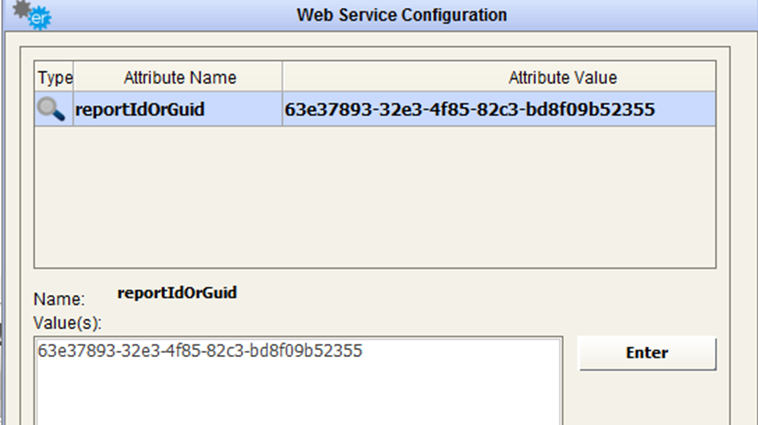Click the magnifying glass icon in Type column
This screenshot has height=425, width=758.
pyautogui.click(x=51, y=109)
